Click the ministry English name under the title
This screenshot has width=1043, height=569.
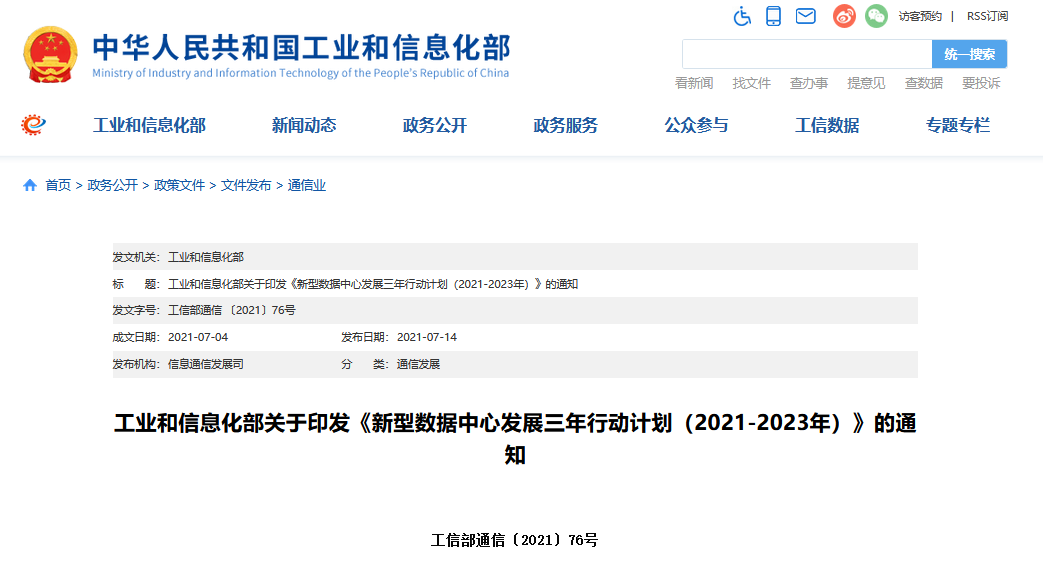click(301, 73)
